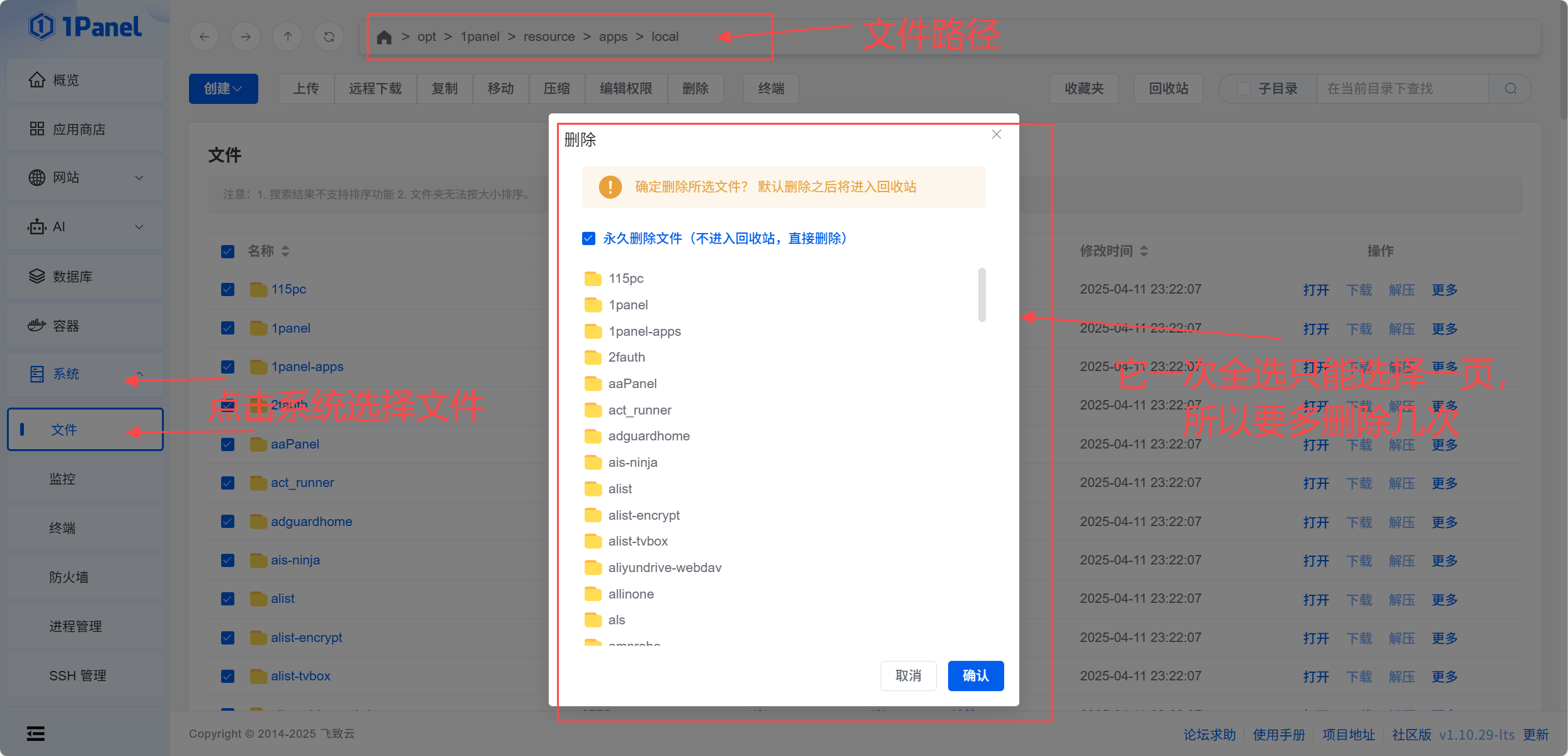Click the delete dialog file list scrollbar

[981, 295]
